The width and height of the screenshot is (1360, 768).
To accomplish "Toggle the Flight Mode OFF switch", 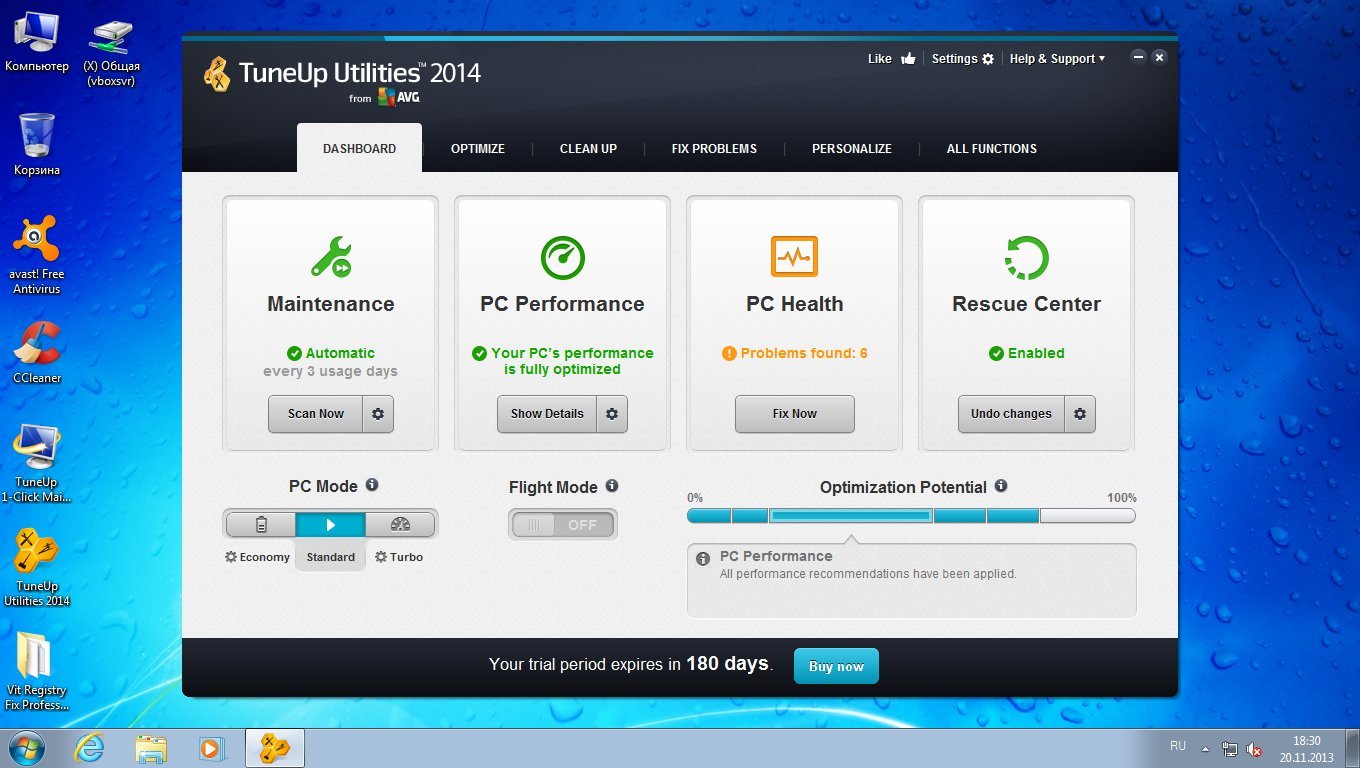I will pyautogui.click(x=562, y=524).
